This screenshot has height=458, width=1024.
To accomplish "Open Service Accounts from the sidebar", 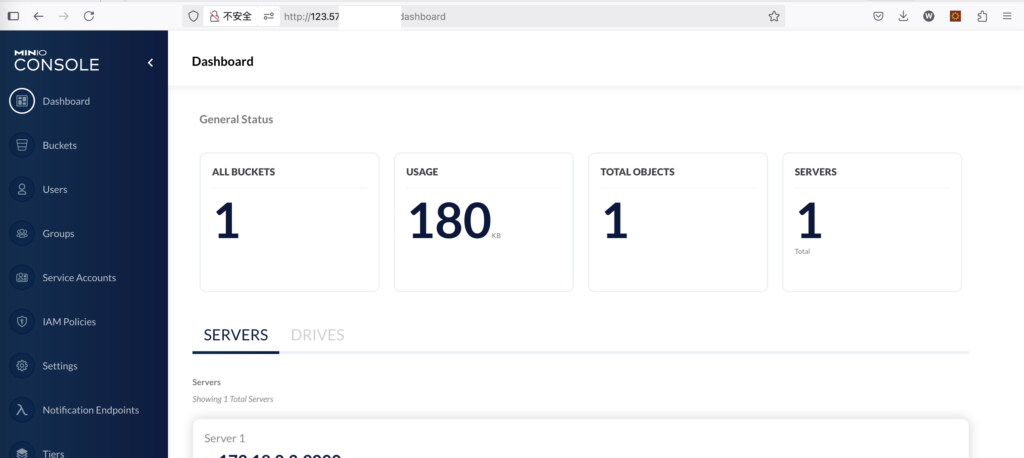I will pos(79,278).
